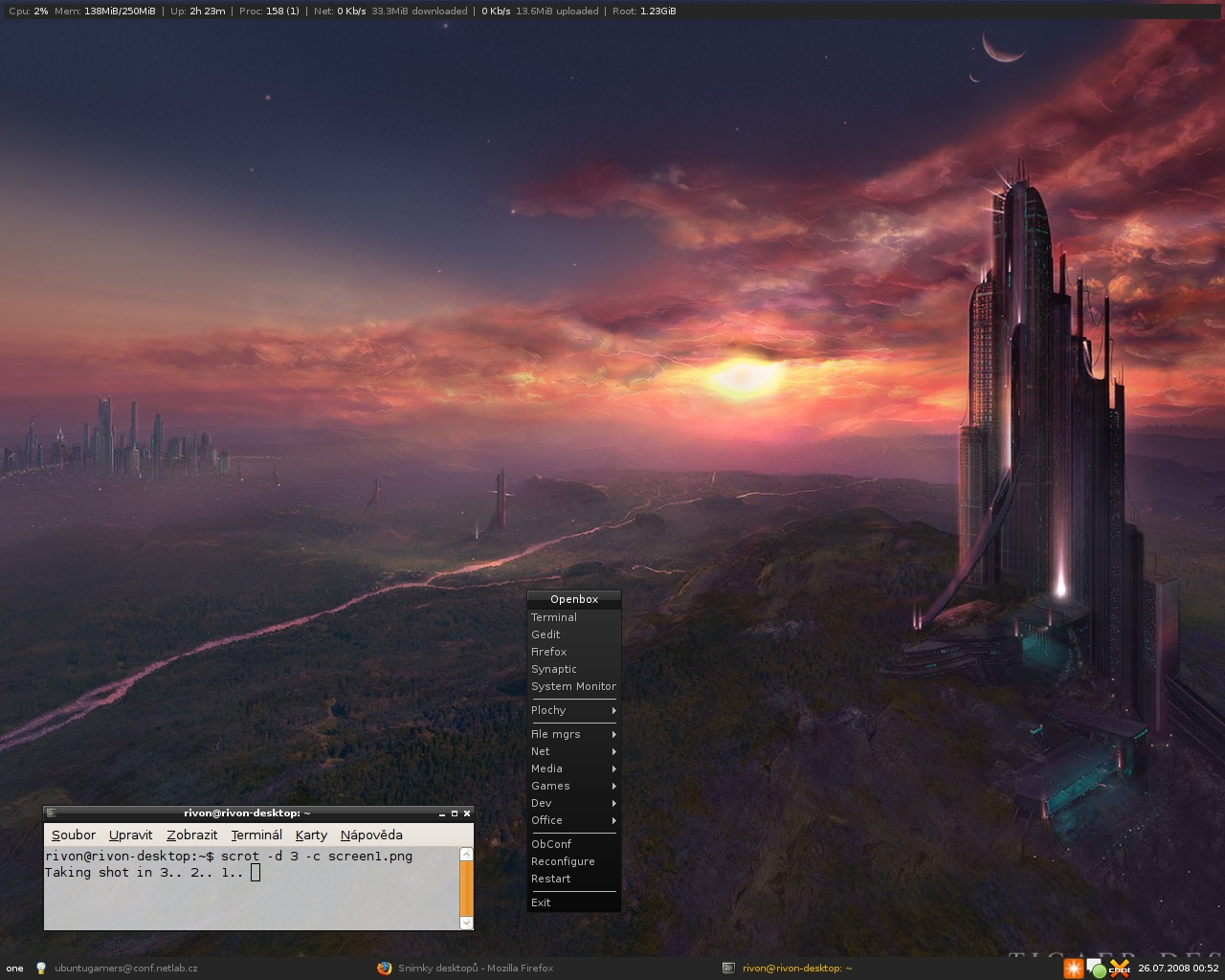The height and width of the screenshot is (980, 1225).
Task: Click the Cpu 2% status entry
Action: tap(29, 11)
